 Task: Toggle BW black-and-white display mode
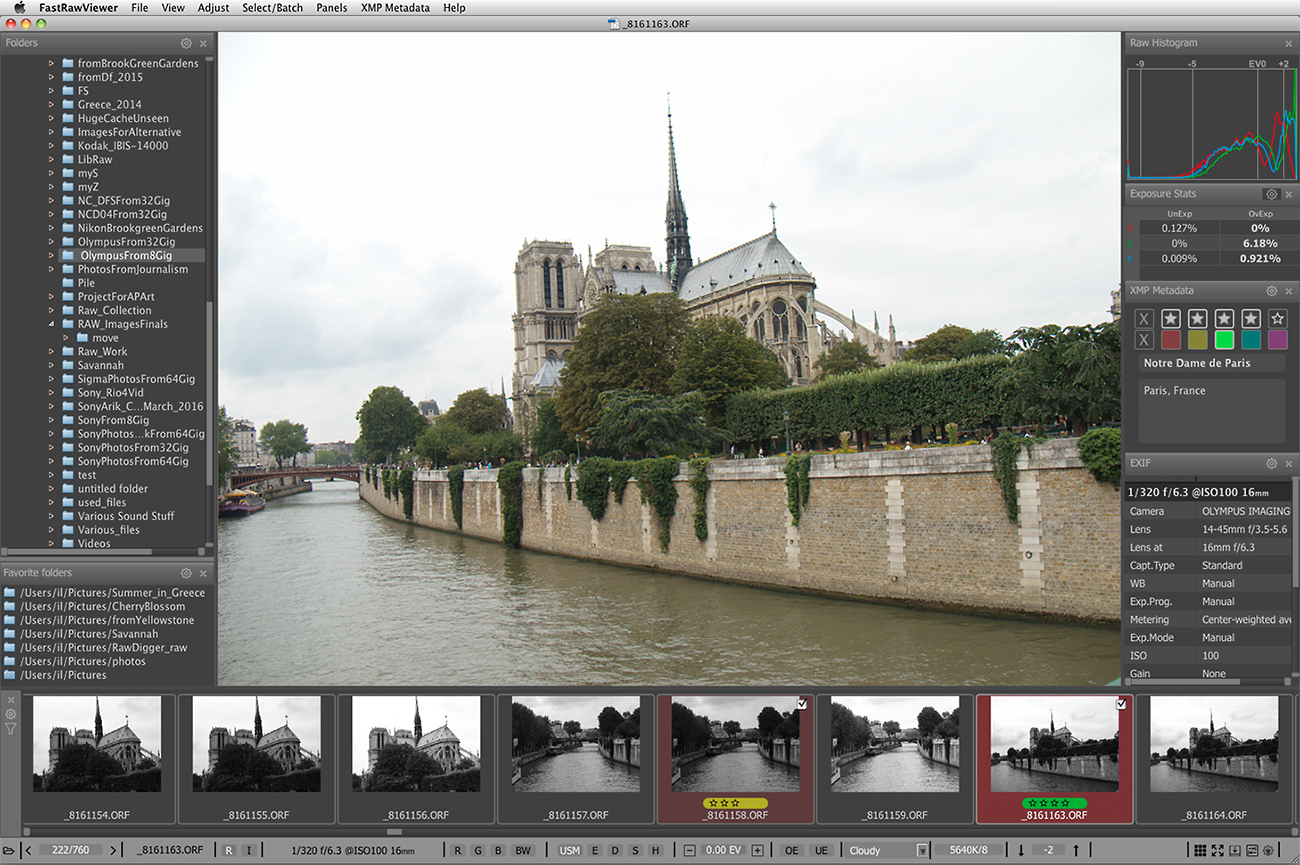522,850
